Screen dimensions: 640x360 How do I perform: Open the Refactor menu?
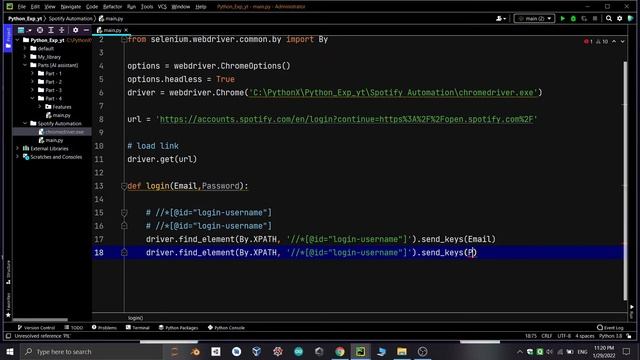tap(112, 7)
